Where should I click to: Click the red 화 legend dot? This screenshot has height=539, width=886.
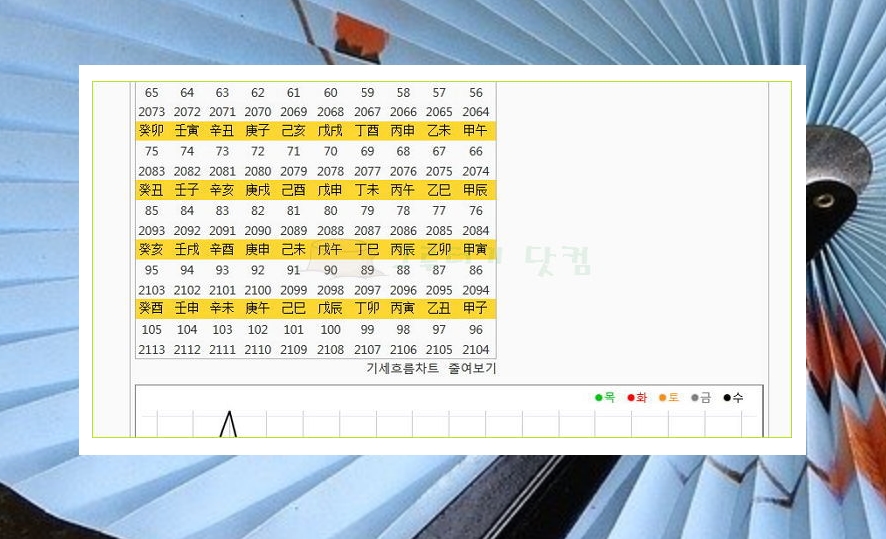click(631, 398)
